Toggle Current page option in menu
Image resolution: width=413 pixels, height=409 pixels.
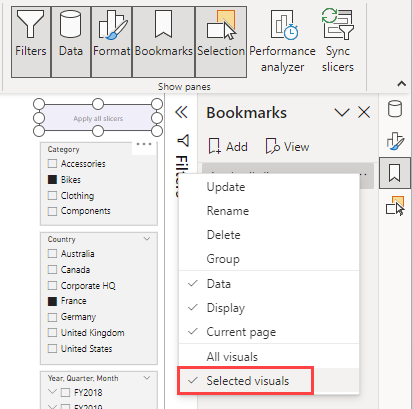coord(269,332)
